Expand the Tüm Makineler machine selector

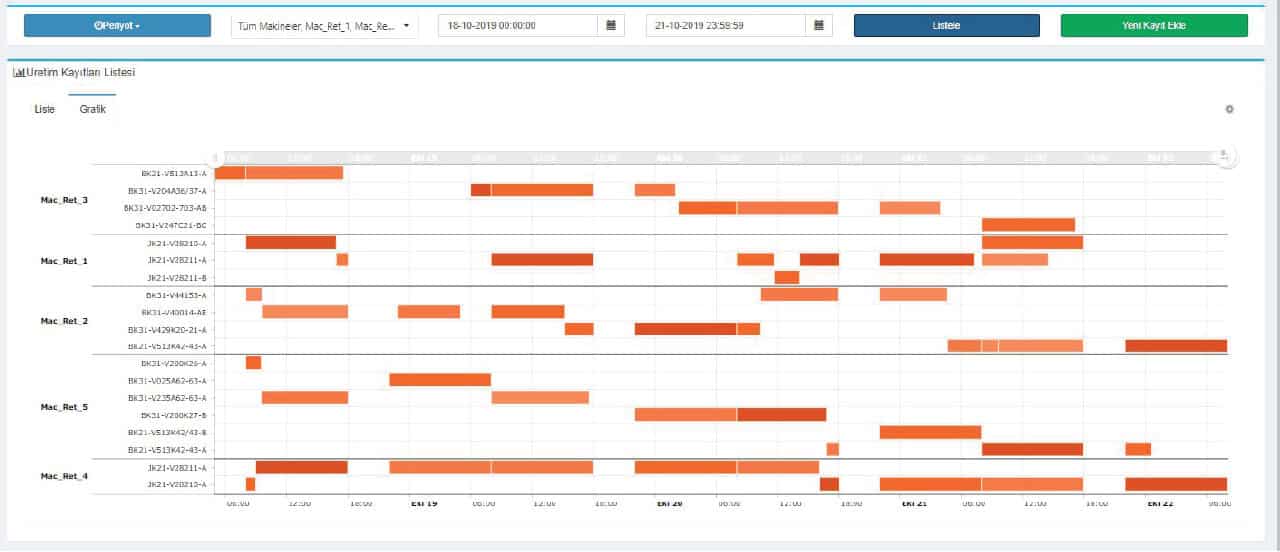pyautogui.click(x=324, y=26)
